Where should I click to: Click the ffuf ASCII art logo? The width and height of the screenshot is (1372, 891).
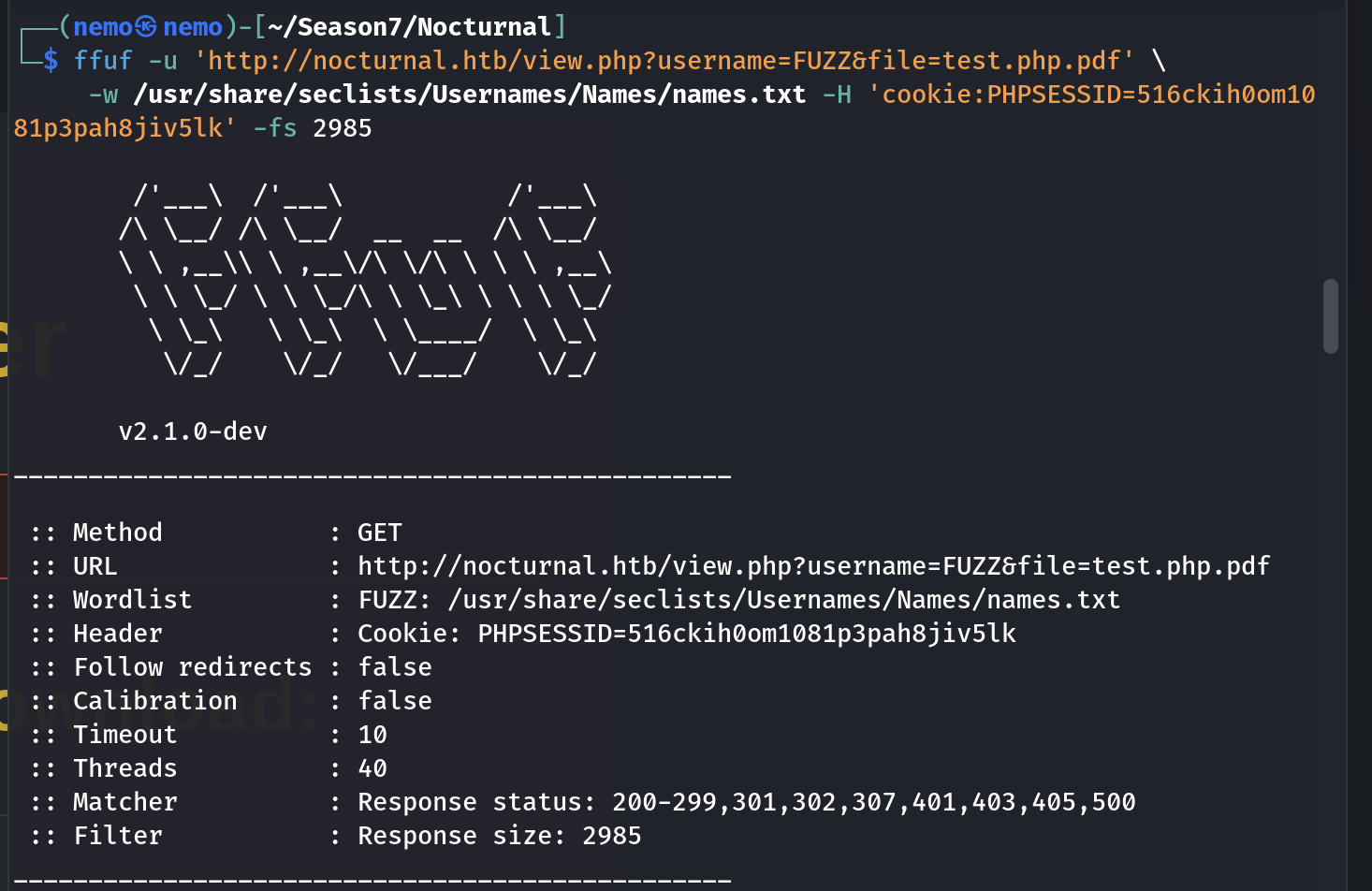click(x=365, y=281)
